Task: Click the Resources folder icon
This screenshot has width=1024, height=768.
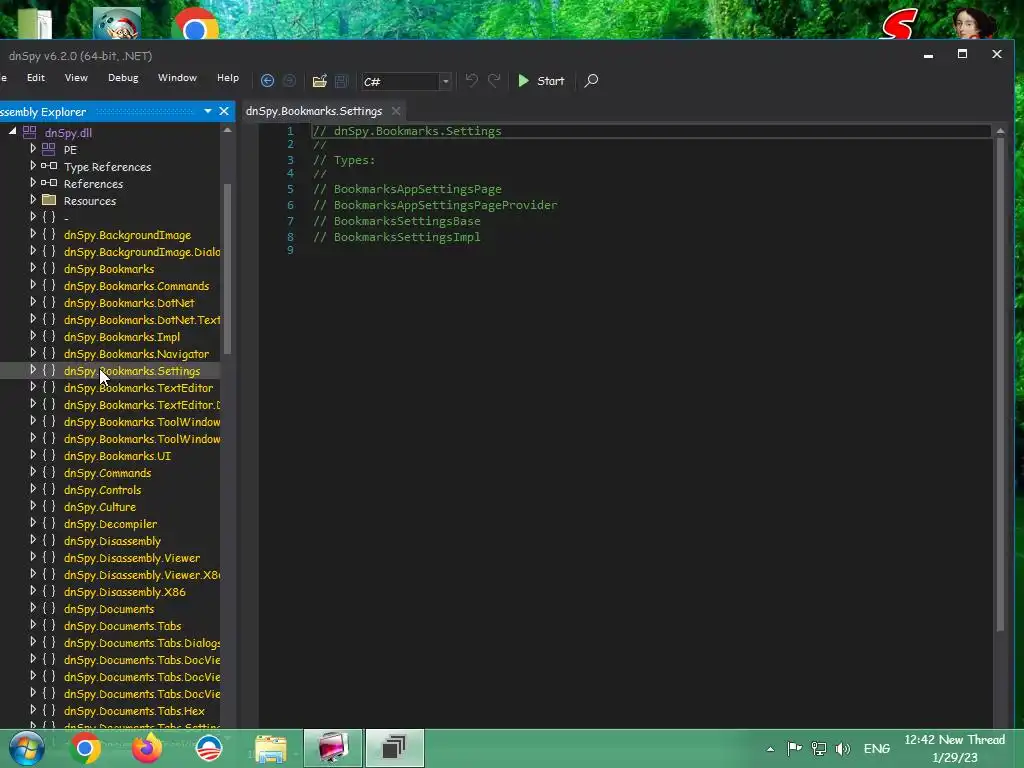Action: coord(49,200)
